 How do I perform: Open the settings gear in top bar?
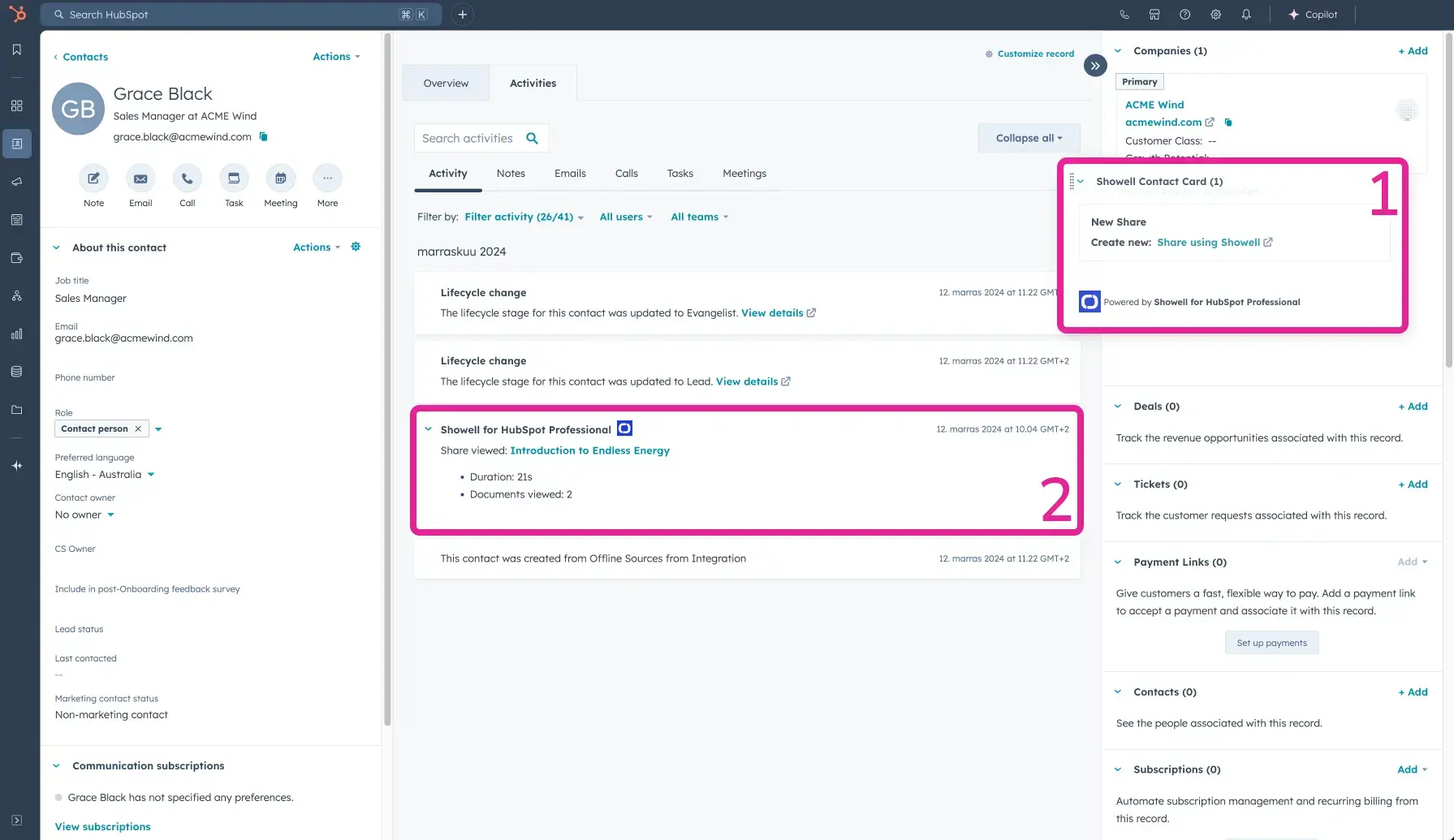(1215, 15)
